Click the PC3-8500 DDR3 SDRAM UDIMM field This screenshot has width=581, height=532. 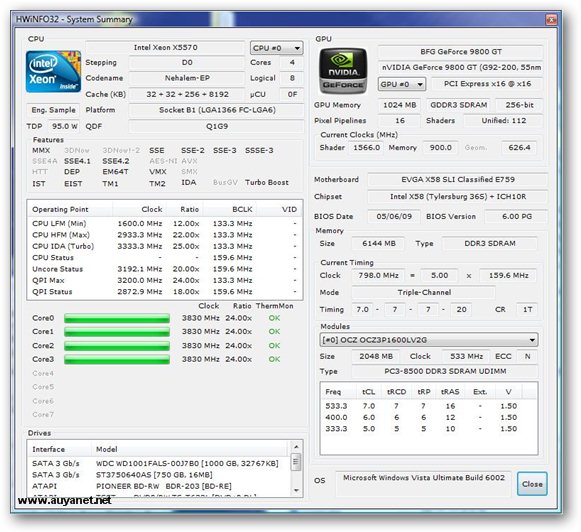[x=445, y=371]
